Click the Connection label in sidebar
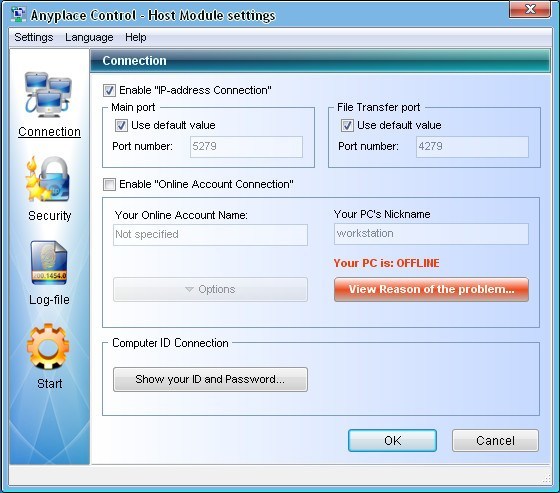560x493 pixels. 50,132
